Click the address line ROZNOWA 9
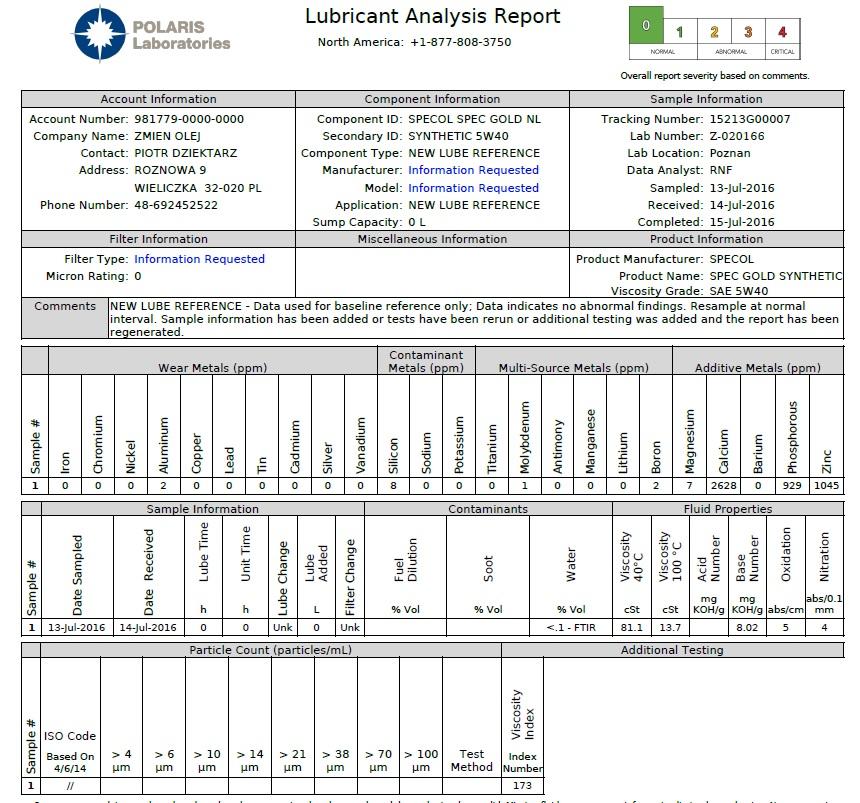Image resolution: width=860 pixels, height=803 pixels. coord(170,170)
